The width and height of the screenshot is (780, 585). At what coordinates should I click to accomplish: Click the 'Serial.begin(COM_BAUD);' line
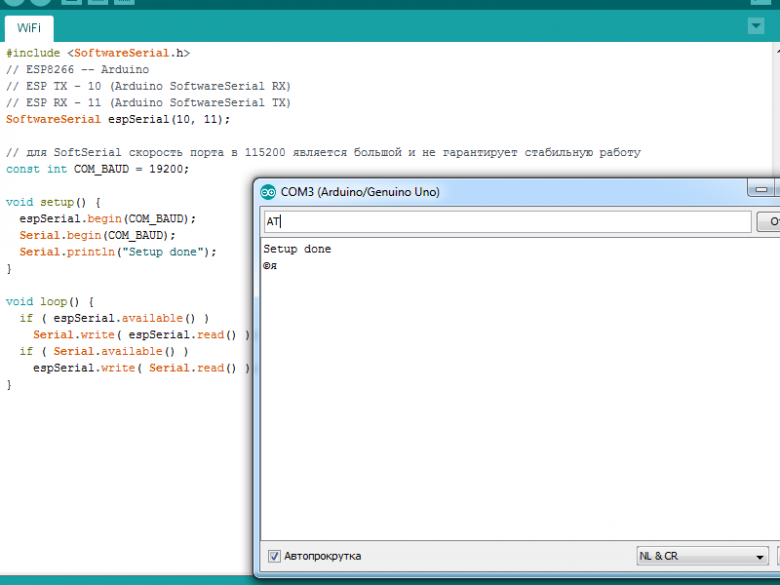click(x=98, y=235)
